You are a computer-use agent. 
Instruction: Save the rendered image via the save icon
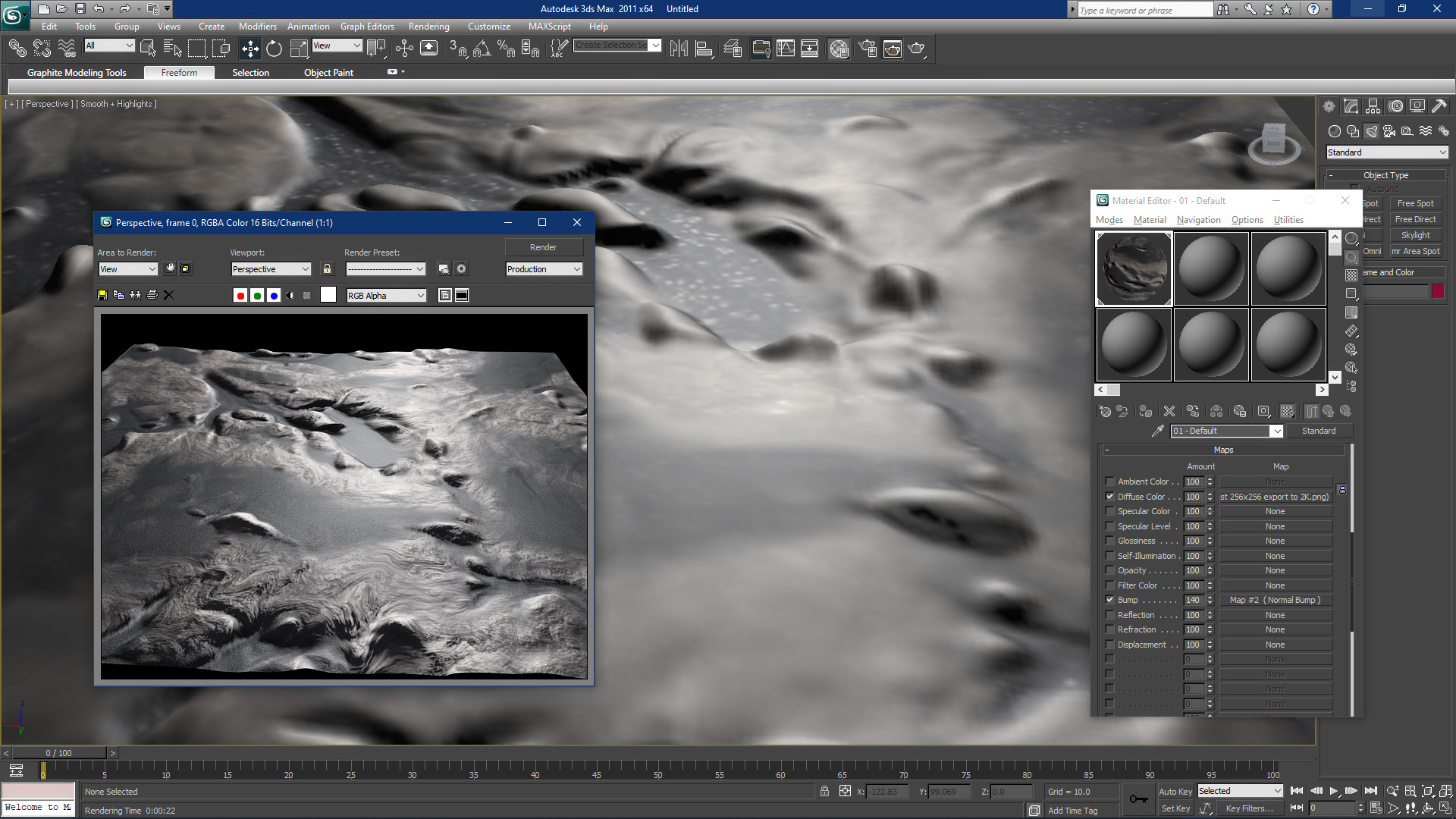point(102,295)
